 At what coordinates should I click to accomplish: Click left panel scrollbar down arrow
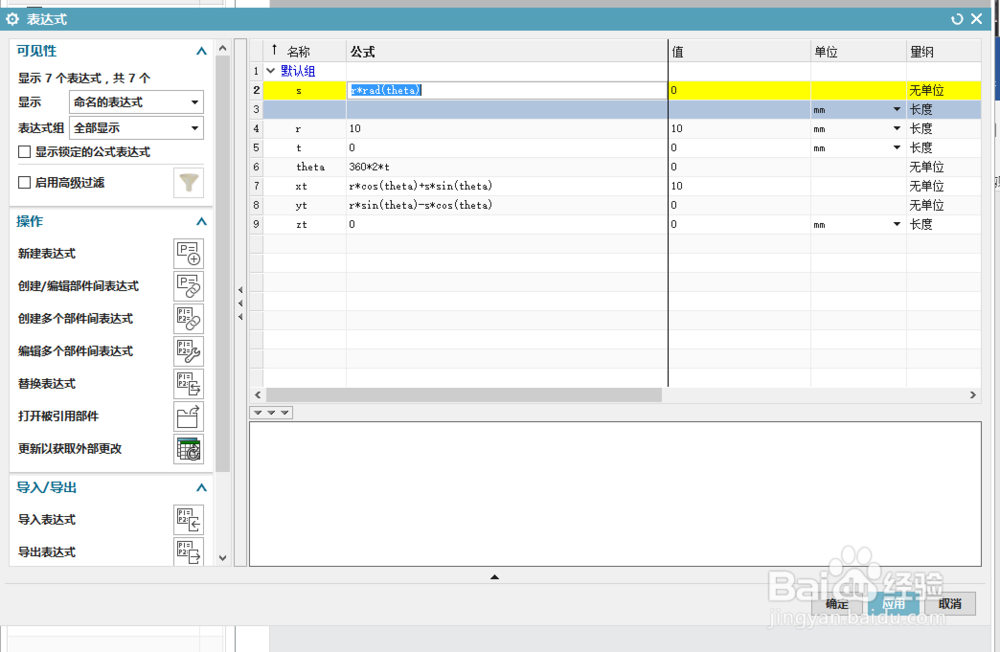coord(223,558)
